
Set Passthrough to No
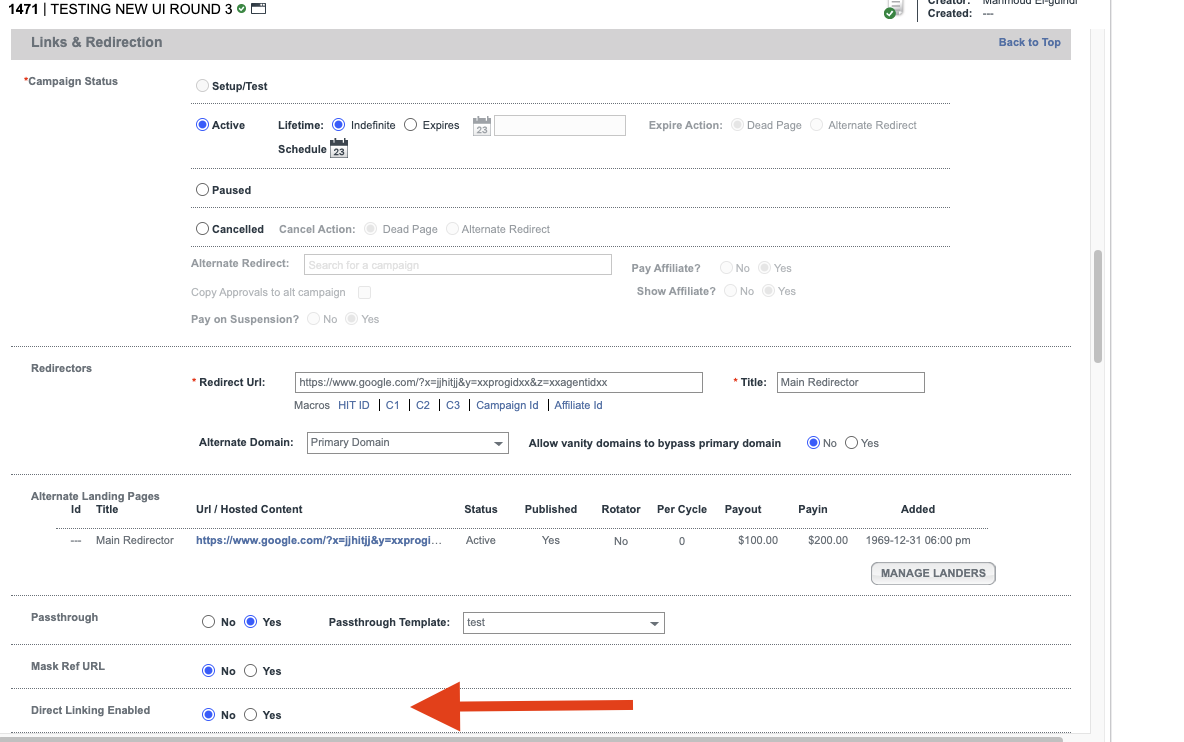pyautogui.click(x=208, y=622)
